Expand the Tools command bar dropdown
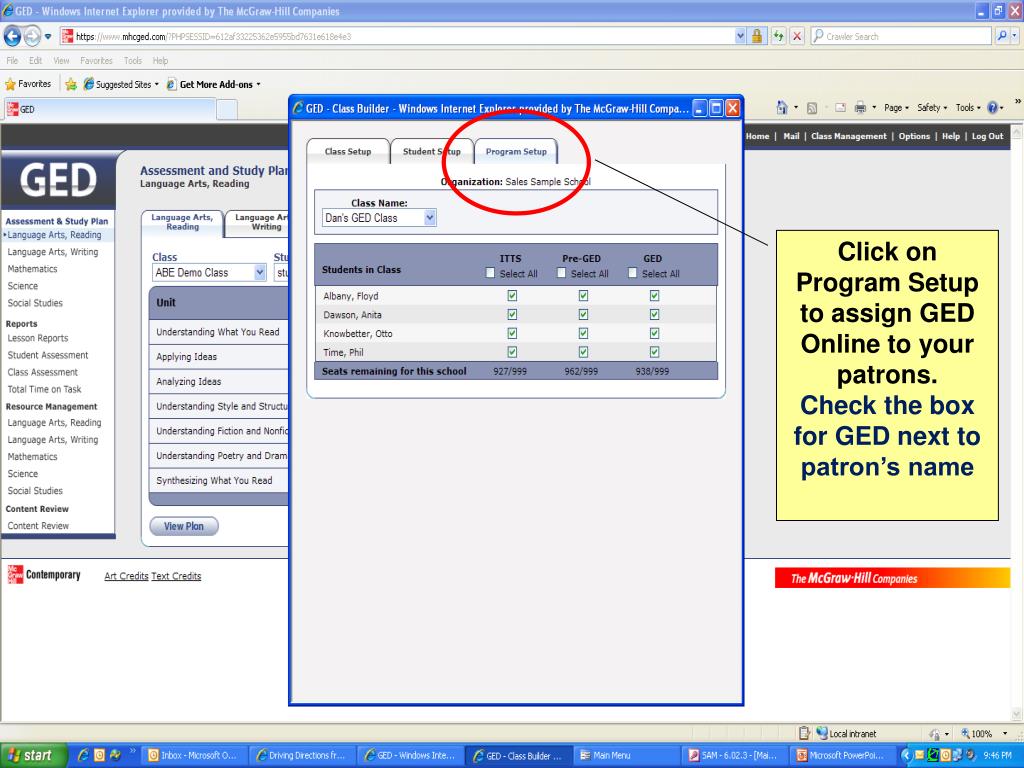Screen dimensions: 1024x768 tap(968, 108)
